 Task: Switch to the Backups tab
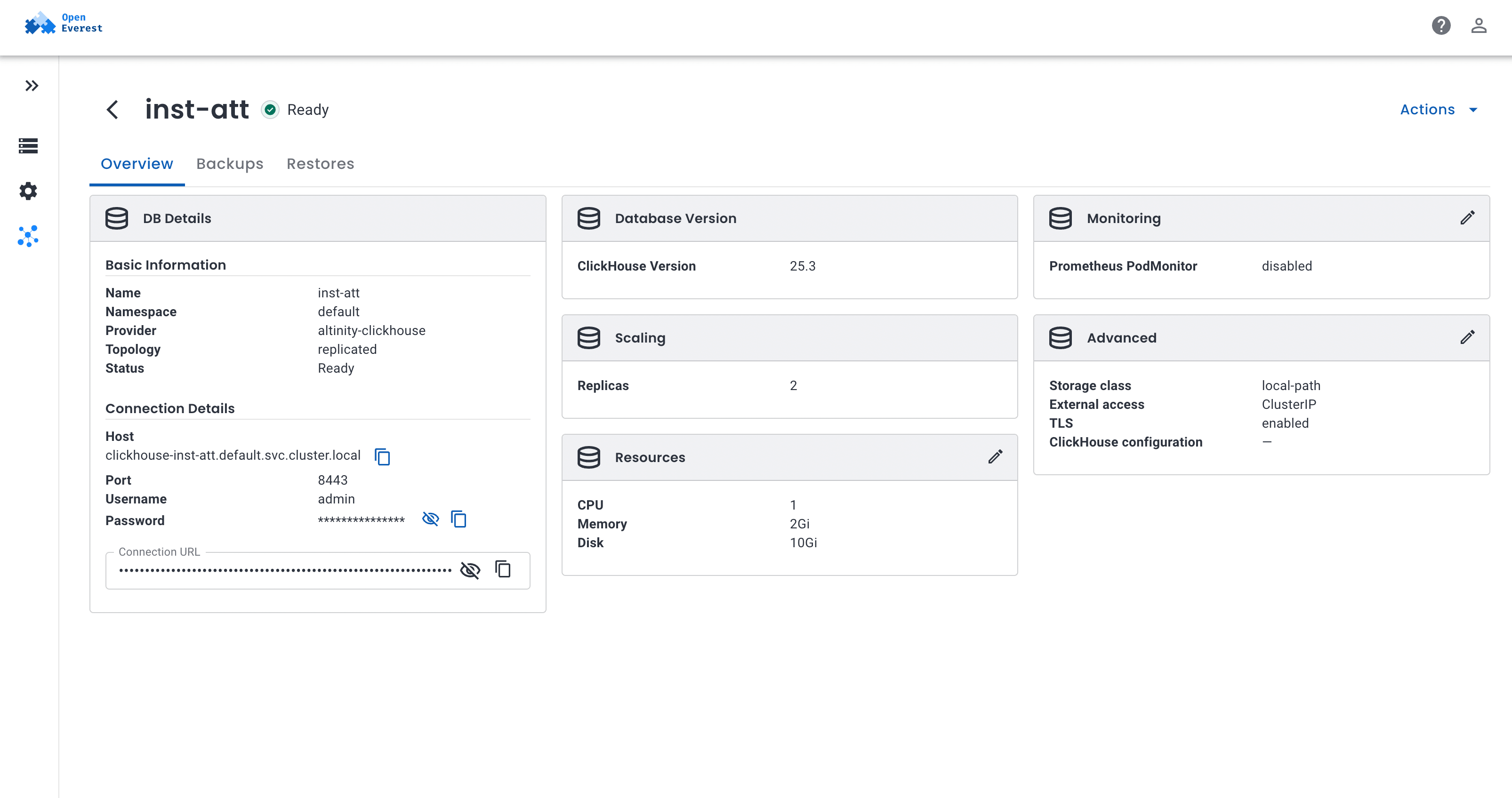click(230, 164)
